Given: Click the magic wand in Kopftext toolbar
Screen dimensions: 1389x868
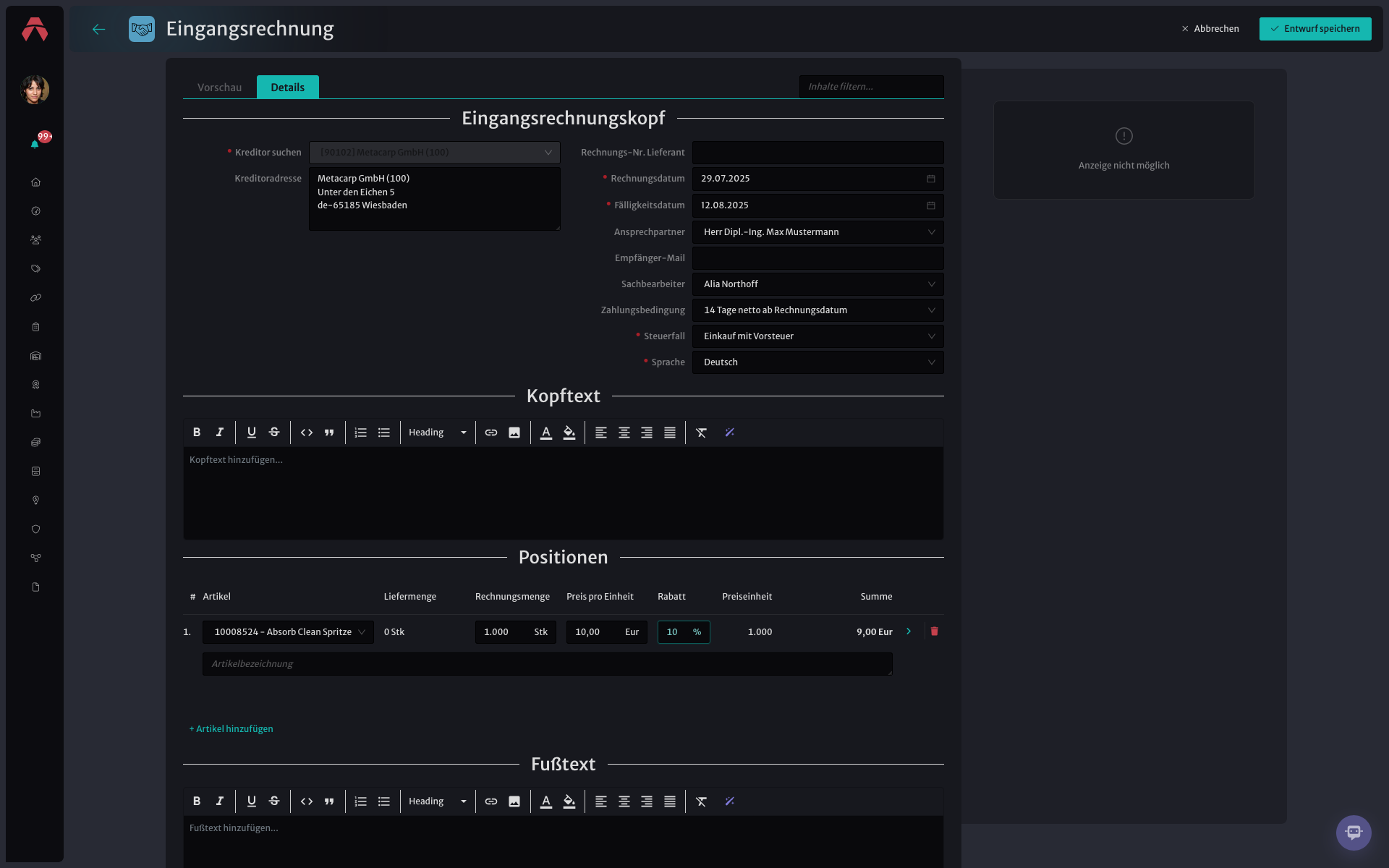Looking at the screenshot, I should point(730,433).
